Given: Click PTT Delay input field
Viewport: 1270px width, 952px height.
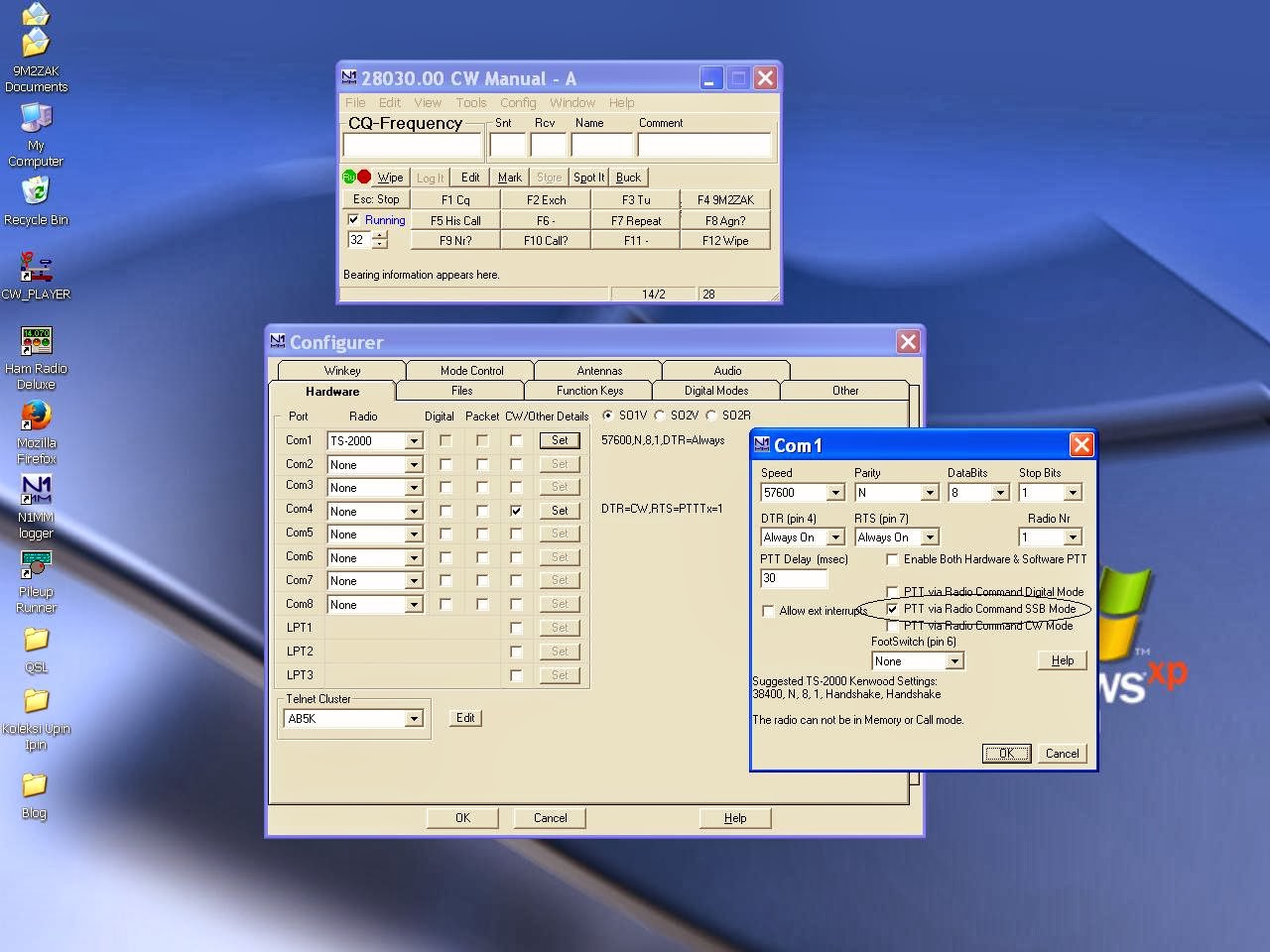Looking at the screenshot, I should point(793,578).
